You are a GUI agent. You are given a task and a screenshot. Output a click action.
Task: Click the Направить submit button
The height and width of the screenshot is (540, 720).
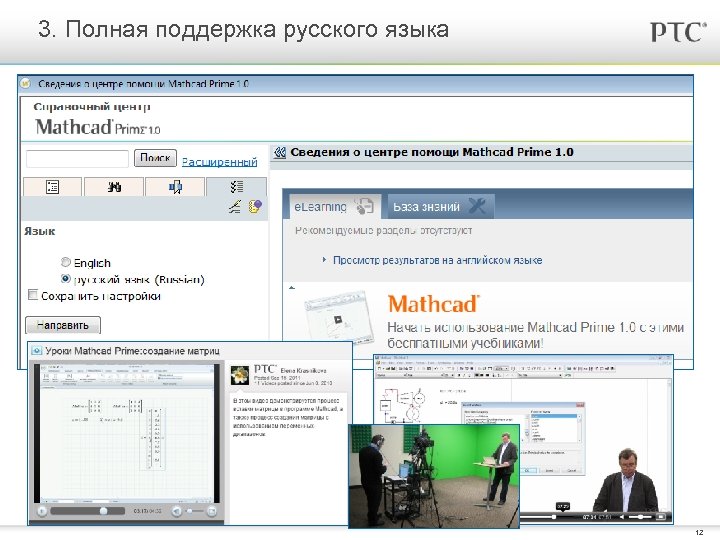(63, 325)
